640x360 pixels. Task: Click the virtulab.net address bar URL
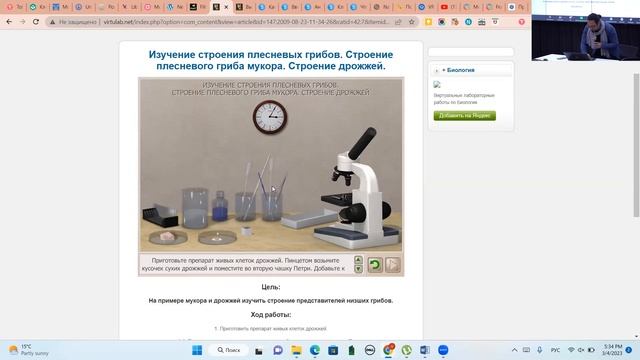point(246,22)
